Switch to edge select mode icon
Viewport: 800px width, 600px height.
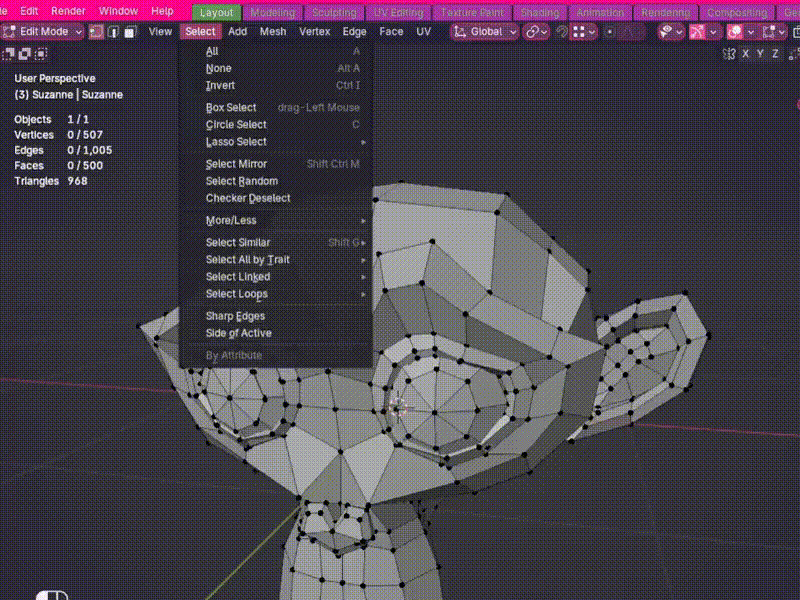[x=113, y=32]
